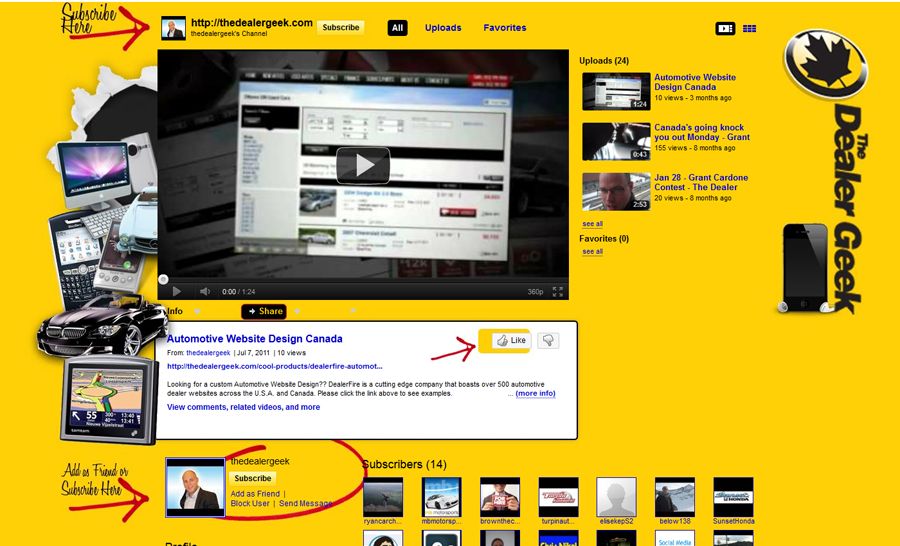The height and width of the screenshot is (546, 900).
Task: Expand the description with more info link
Action: click(x=535, y=394)
